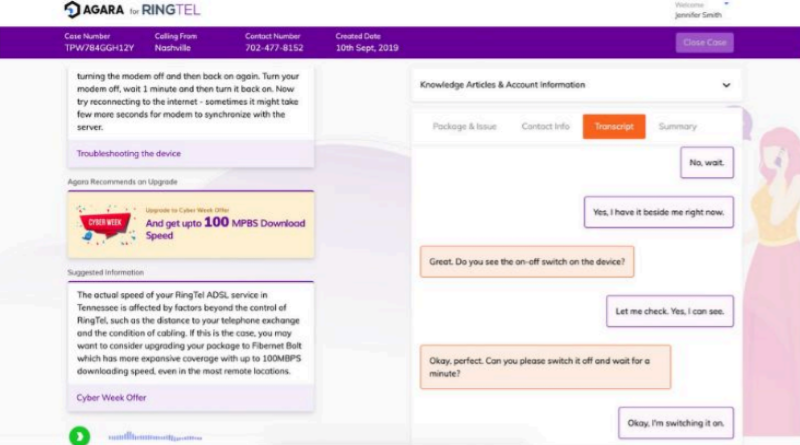Screen dimensions: 800x445
Task: Click the 'Suggested Information' heading
Action: click(106, 273)
